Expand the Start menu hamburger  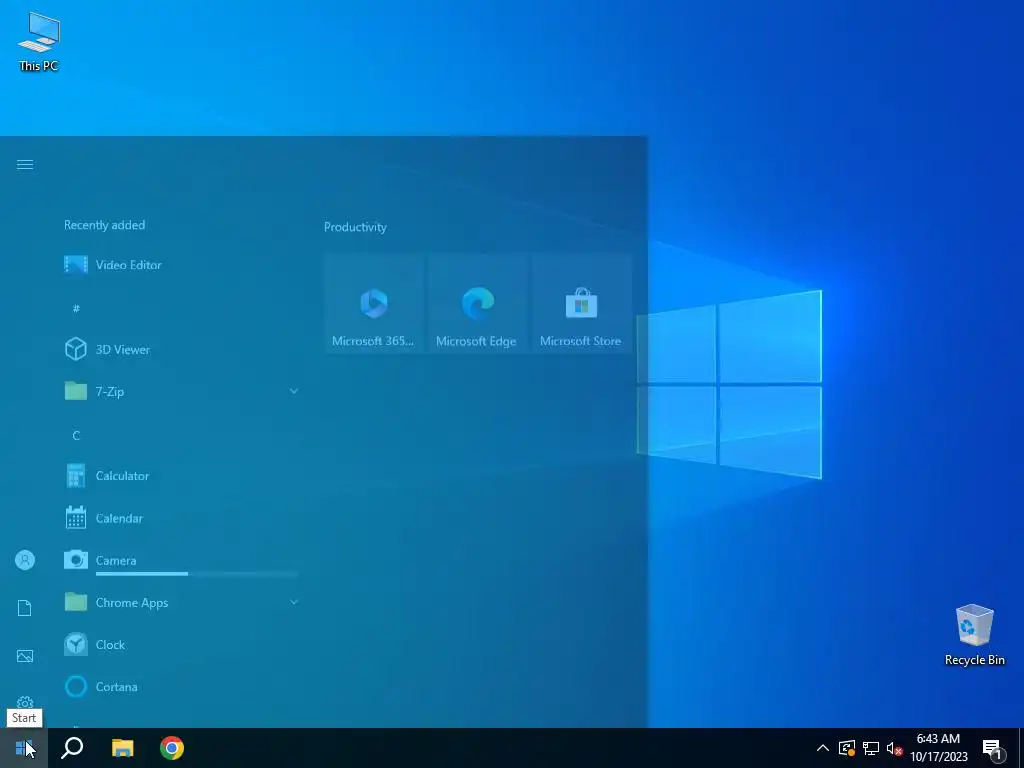click(x=25, y=165)
